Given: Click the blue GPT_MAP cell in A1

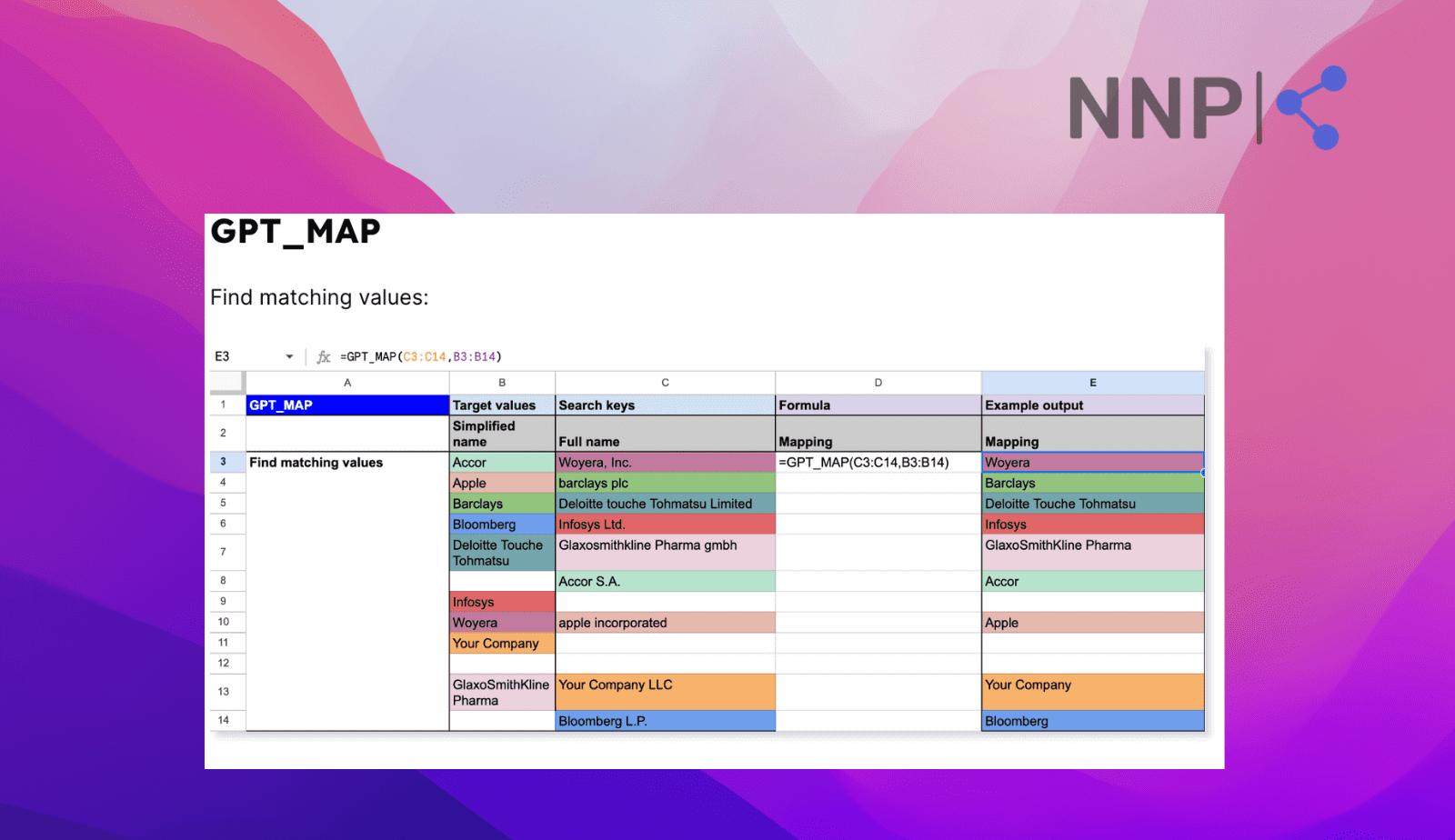Looking at the screenshot, I should point(347,405).
